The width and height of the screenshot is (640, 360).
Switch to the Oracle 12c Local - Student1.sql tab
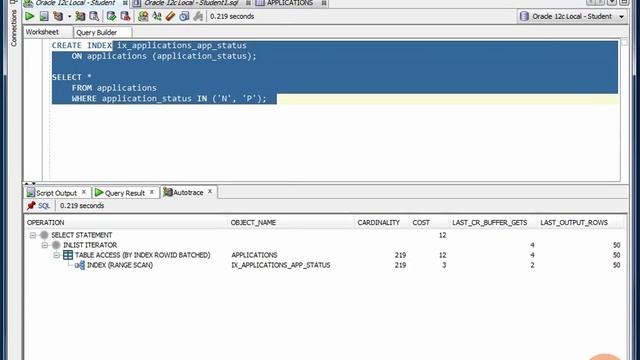[191, 3]
